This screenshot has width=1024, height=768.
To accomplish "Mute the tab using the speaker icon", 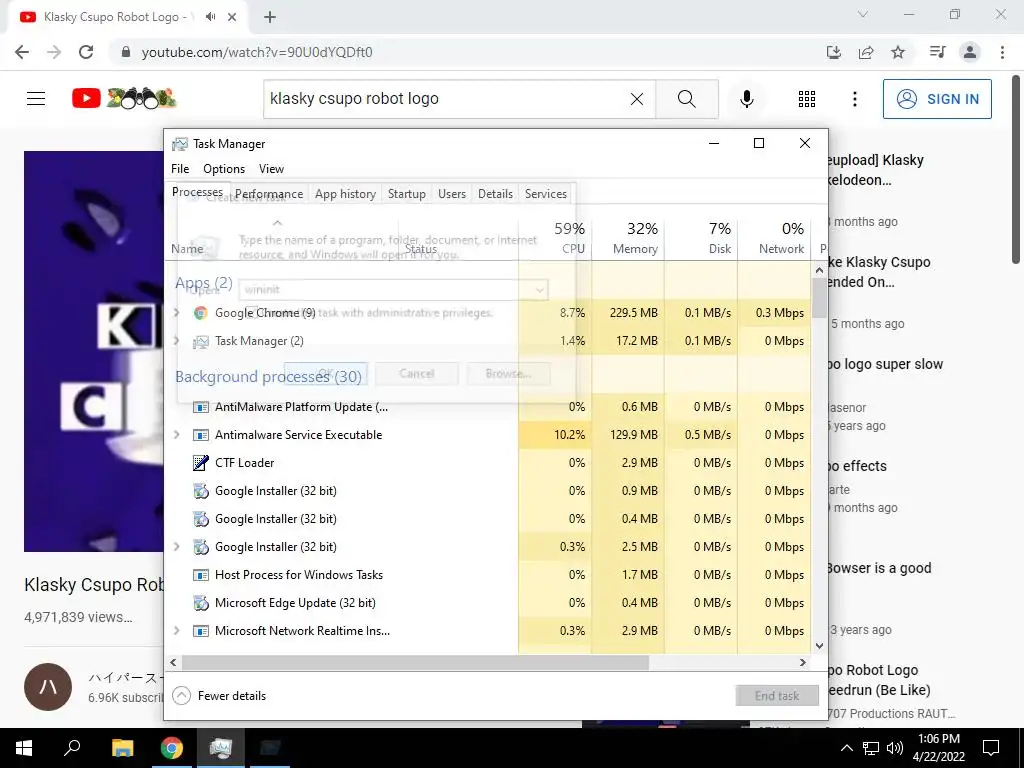I will coord(210,17).
